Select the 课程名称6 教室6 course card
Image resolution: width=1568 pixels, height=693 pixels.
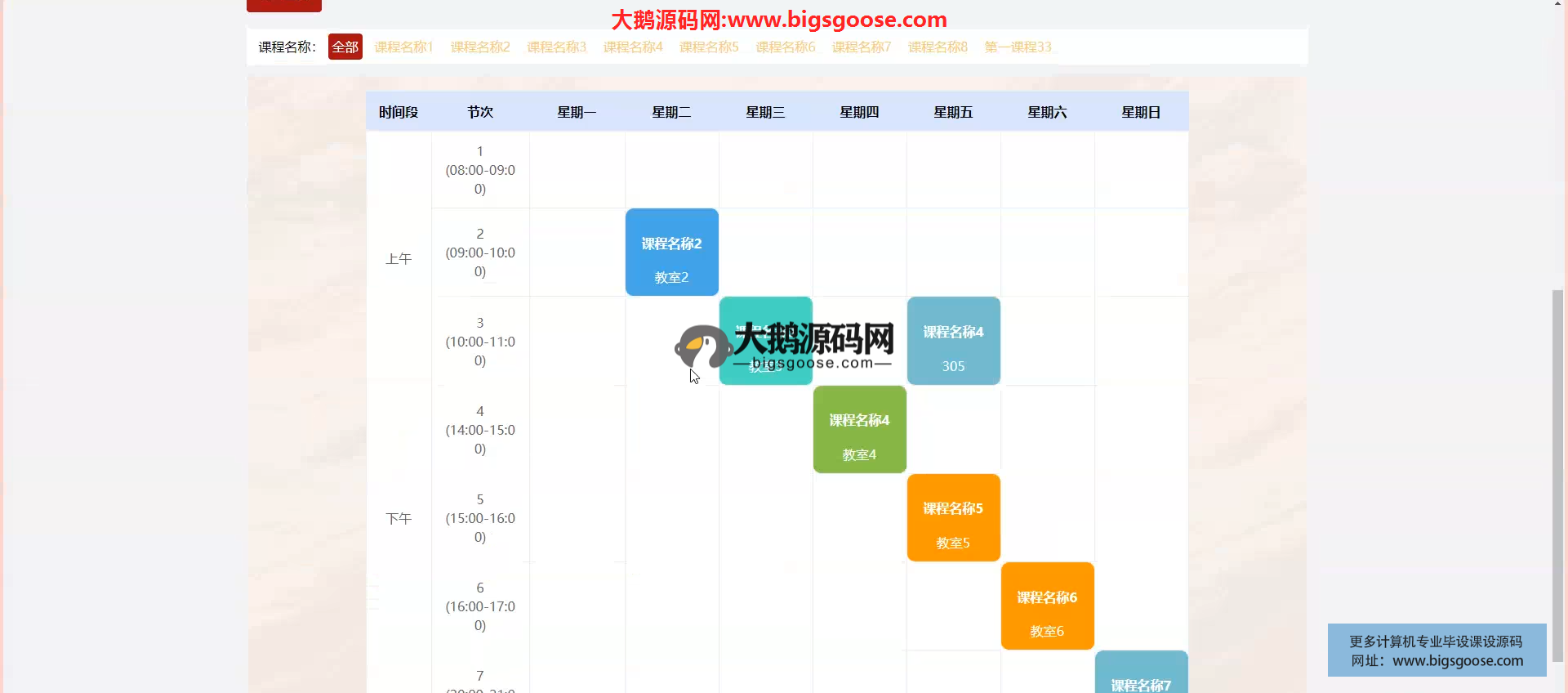point(1047,606)
